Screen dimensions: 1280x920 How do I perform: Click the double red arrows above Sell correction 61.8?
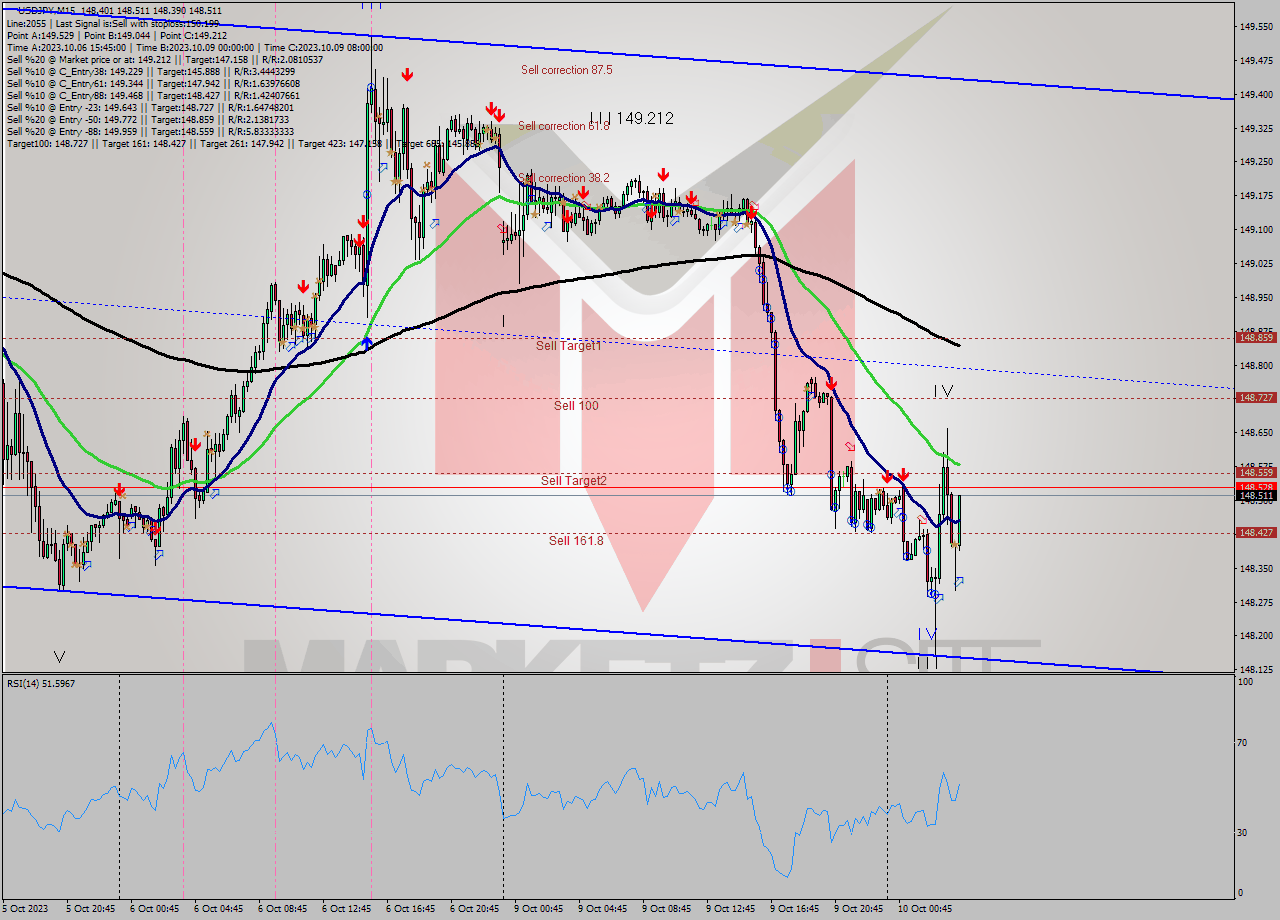click(493, 110)
